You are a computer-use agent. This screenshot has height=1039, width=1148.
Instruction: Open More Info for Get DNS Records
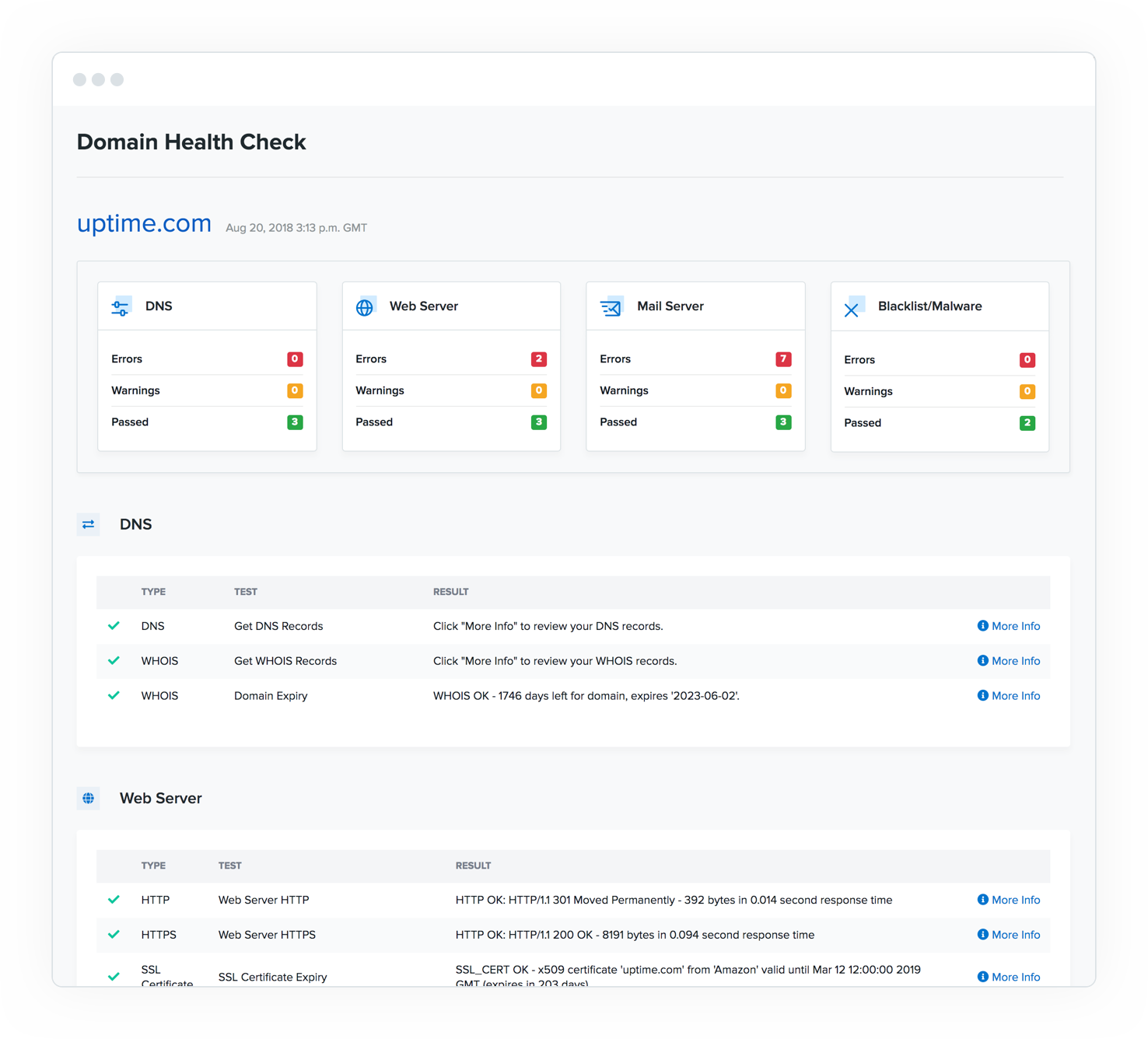coord(1009,626)
